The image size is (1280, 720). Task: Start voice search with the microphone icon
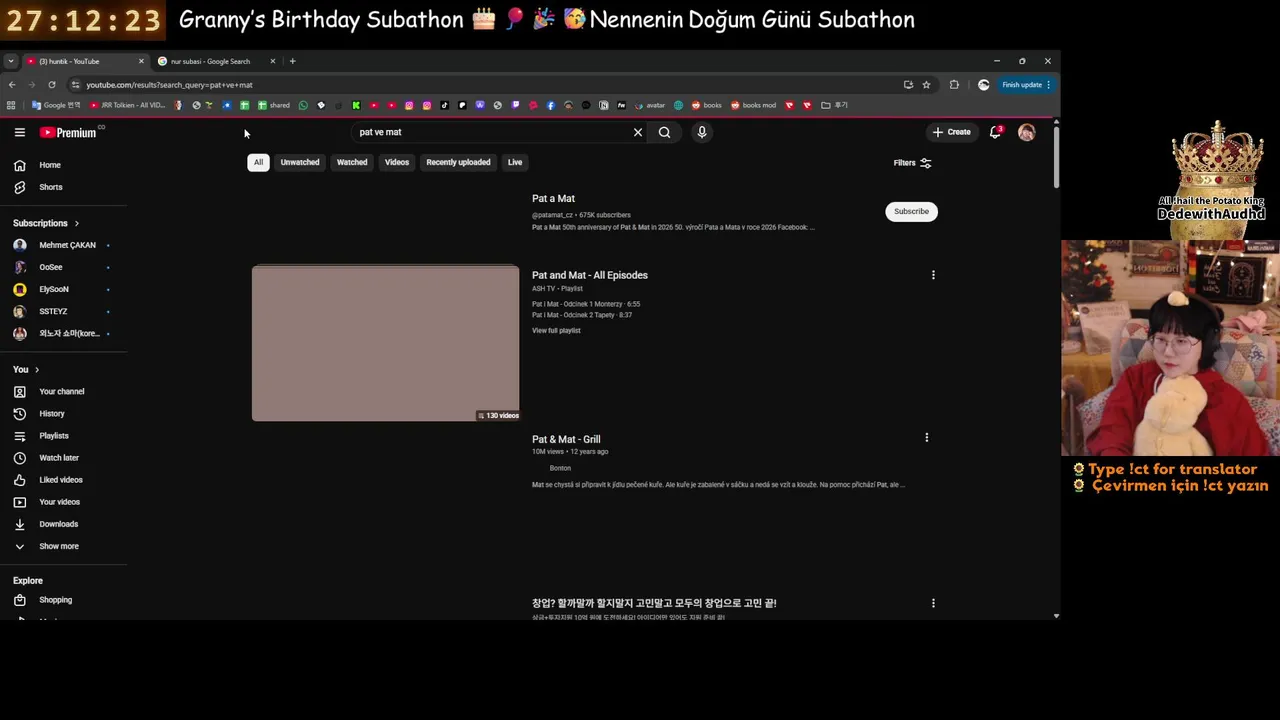(x=702, y=132)
